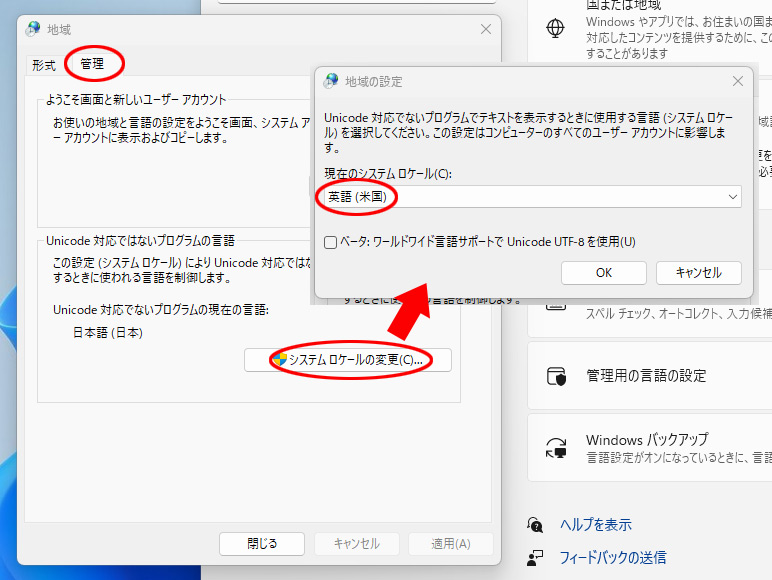Viewport: 772px width, 580px height.
Task: Open the 現在のシステム ロケール dropdown
Action: 533,196
